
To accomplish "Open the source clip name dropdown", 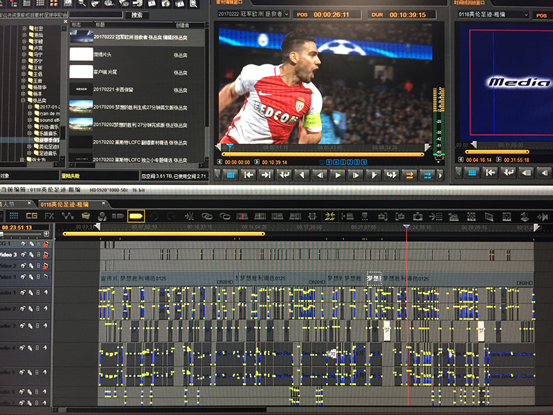I will [286, 14].
